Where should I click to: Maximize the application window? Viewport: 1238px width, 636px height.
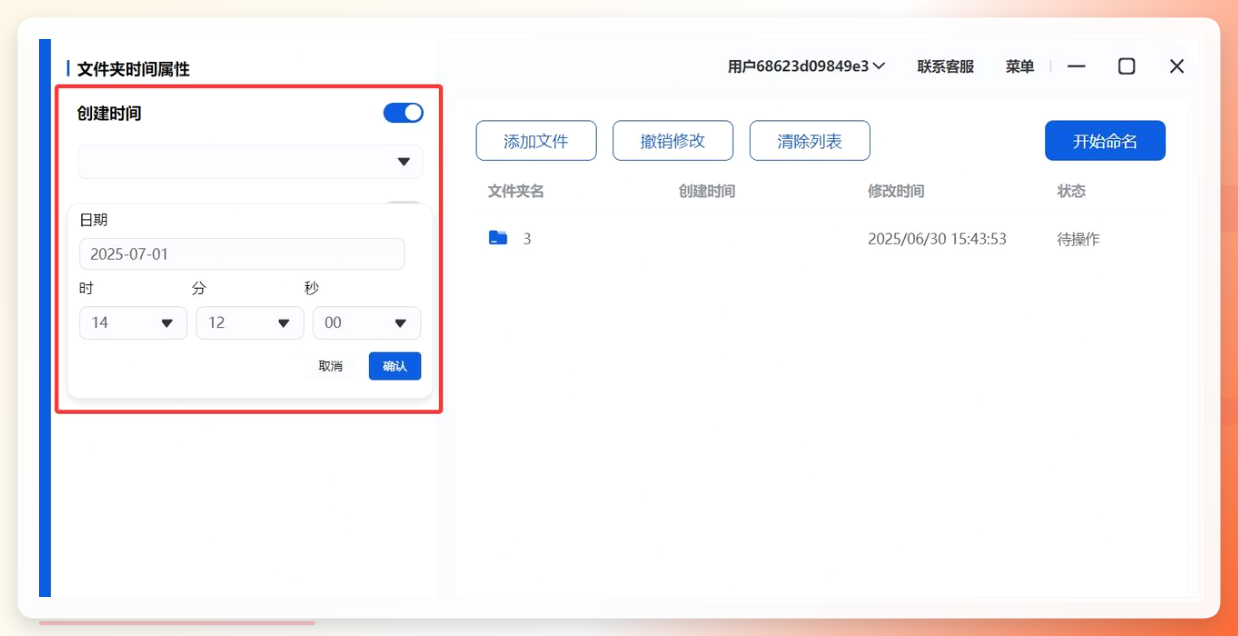click(1127, 66)
